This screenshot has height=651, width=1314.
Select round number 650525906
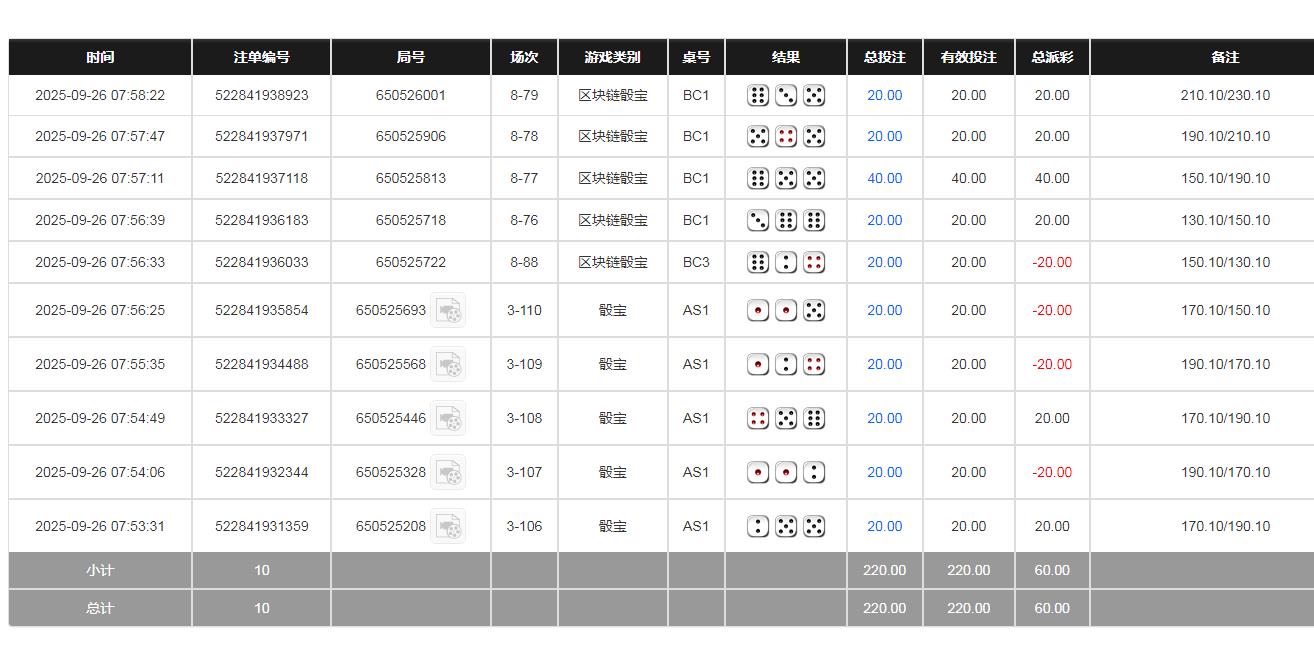(411, 137)
